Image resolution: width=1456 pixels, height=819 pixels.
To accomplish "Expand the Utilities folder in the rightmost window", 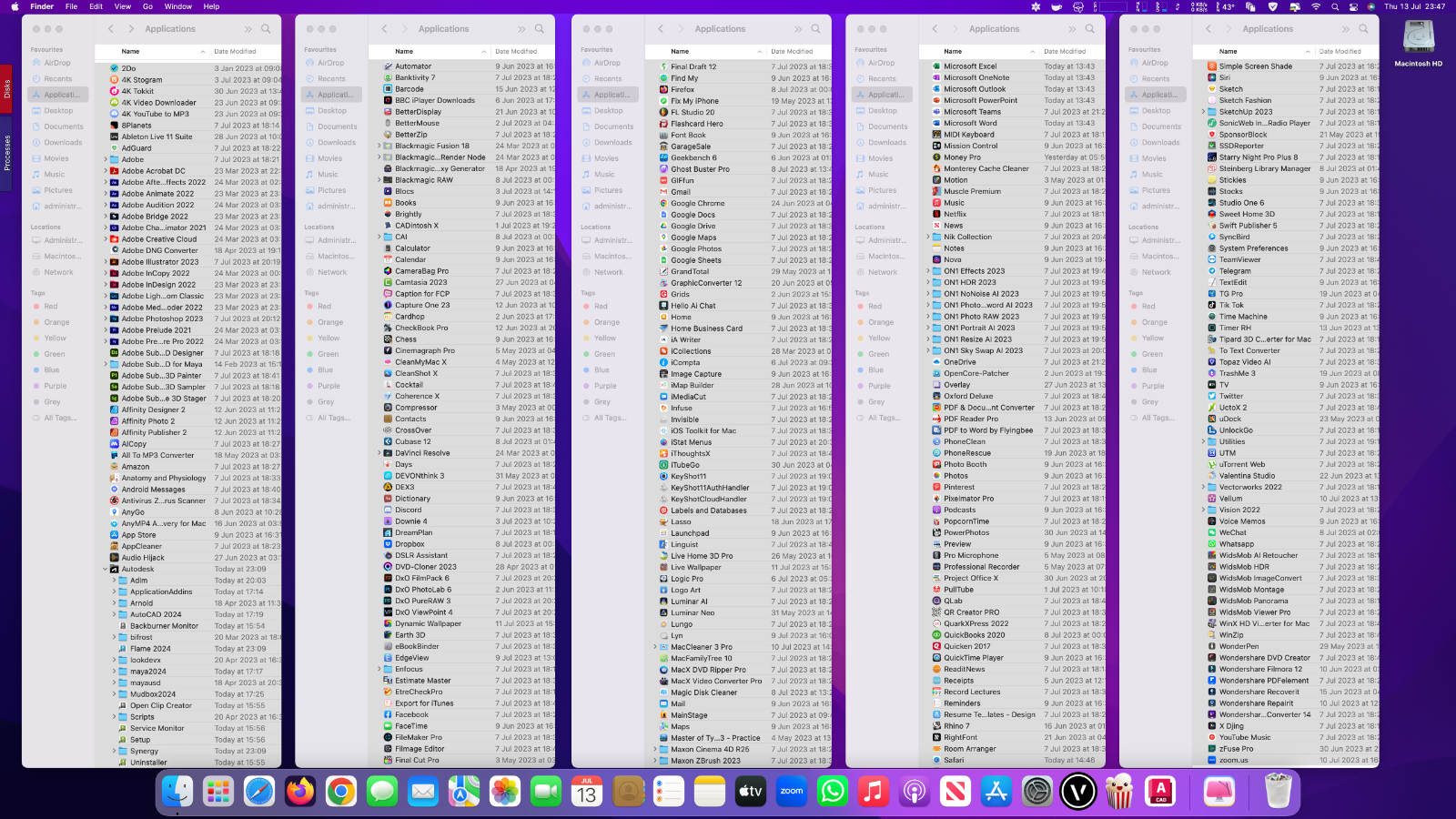I will (x=1203, y=441).
